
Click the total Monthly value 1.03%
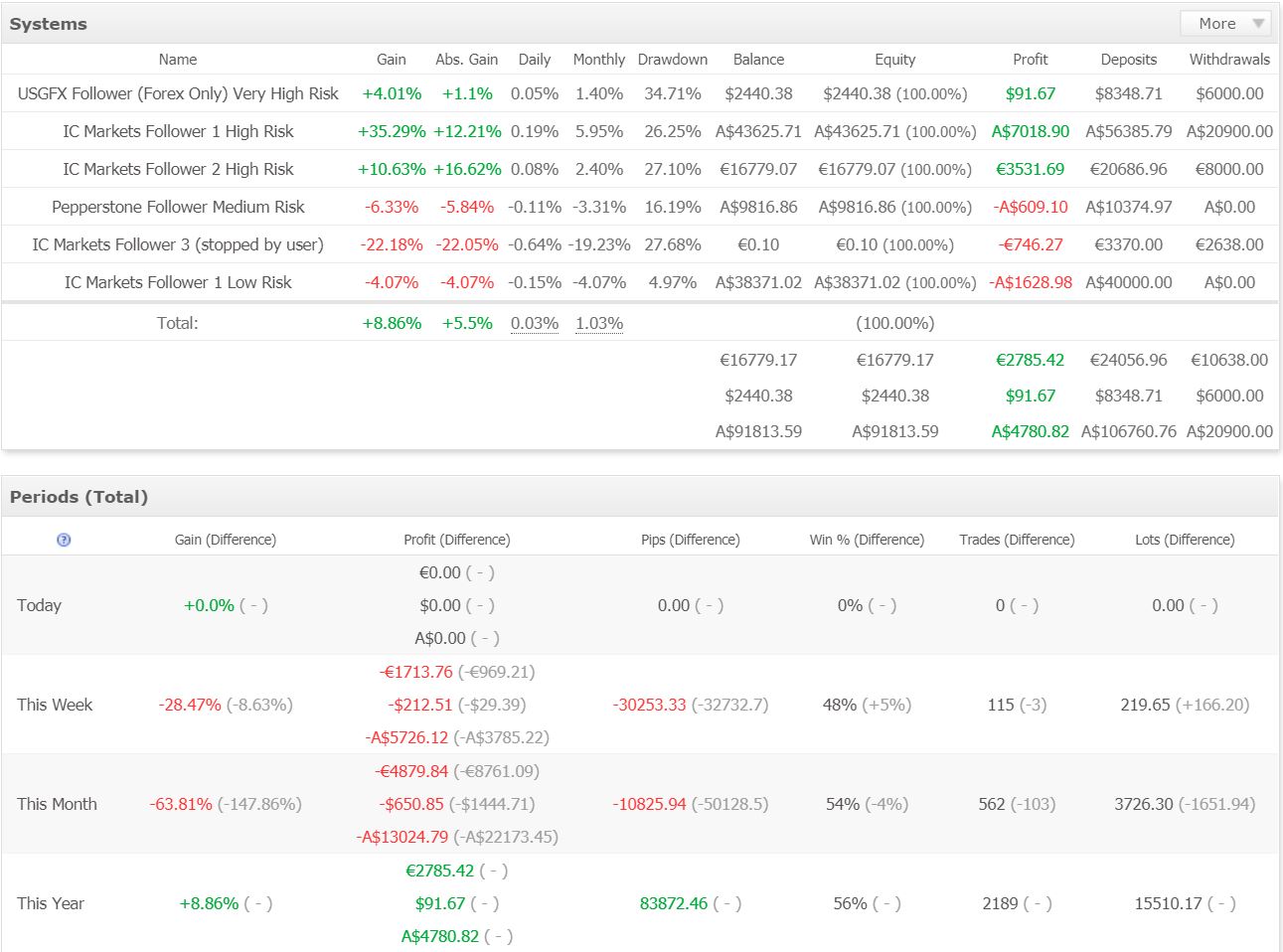point(599,323)
